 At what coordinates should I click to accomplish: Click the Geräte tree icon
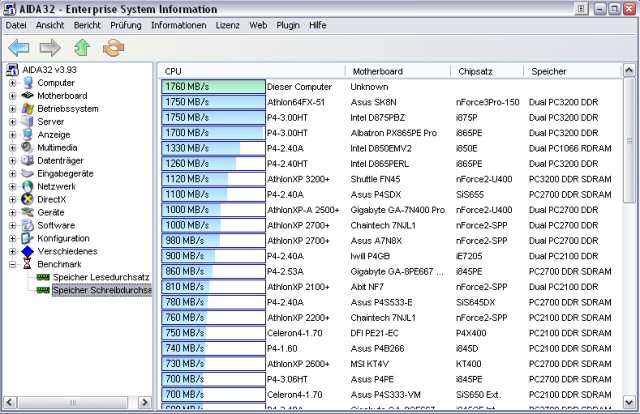point(28,212)
